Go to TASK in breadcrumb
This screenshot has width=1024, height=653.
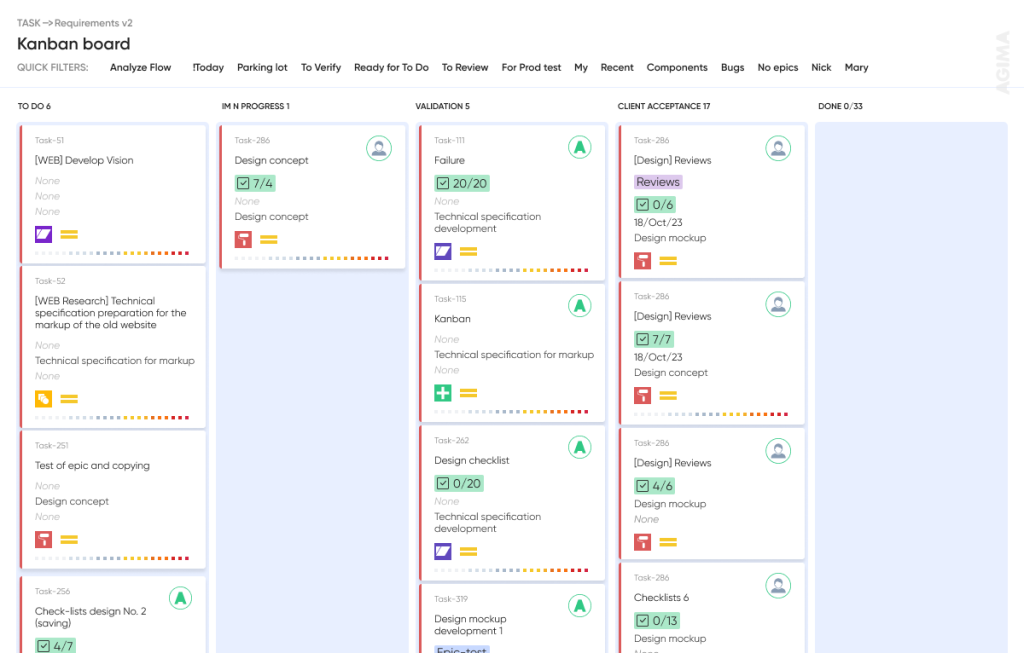pos(29,23)
